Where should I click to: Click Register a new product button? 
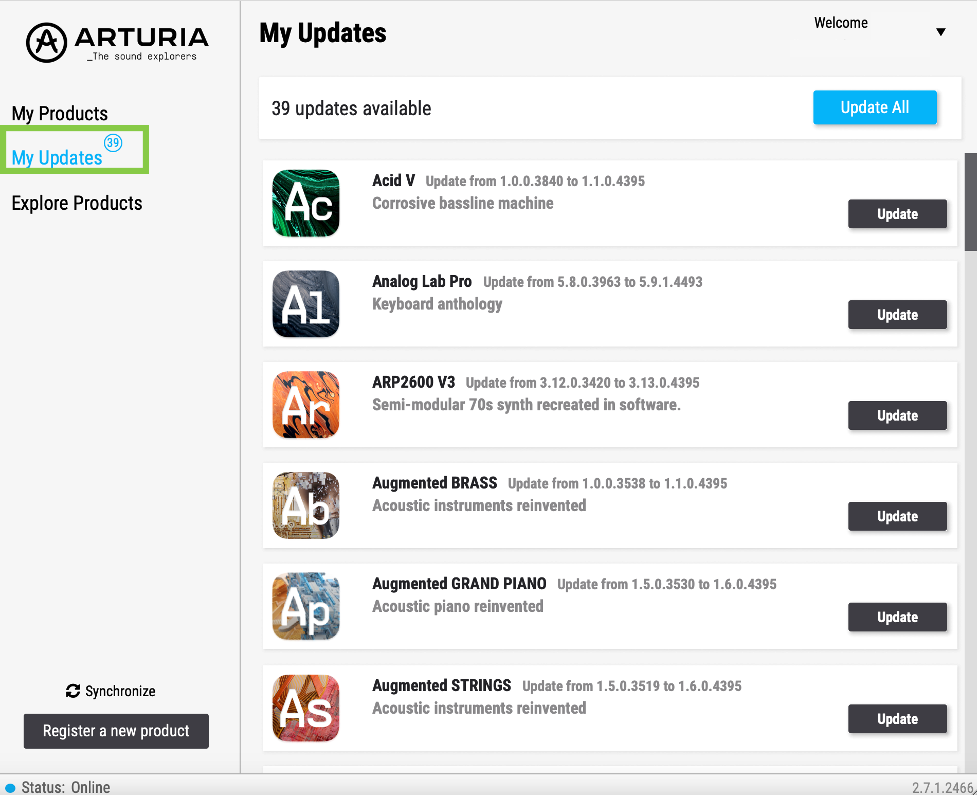[x=116, y=731]
